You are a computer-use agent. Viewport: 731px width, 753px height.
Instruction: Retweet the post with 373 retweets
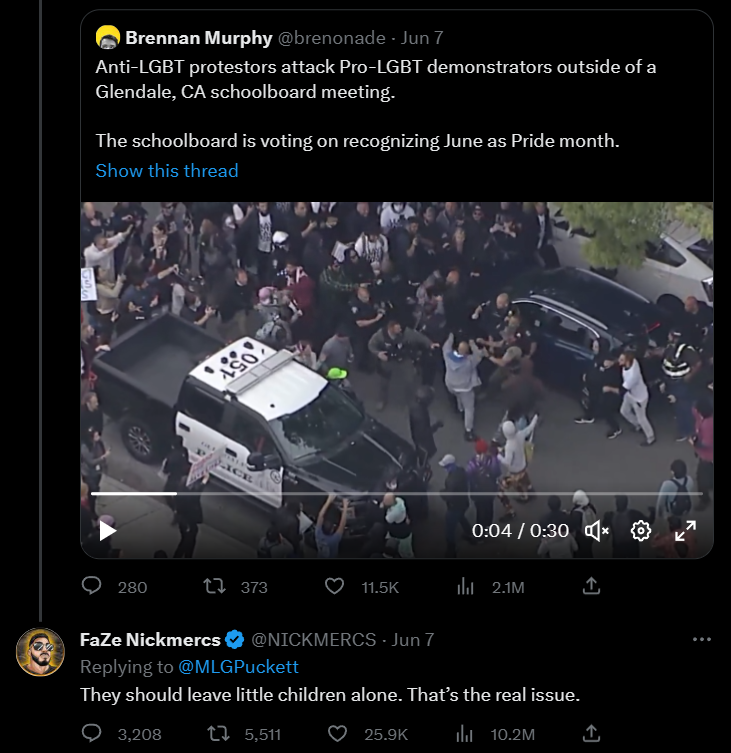[213, 586]
